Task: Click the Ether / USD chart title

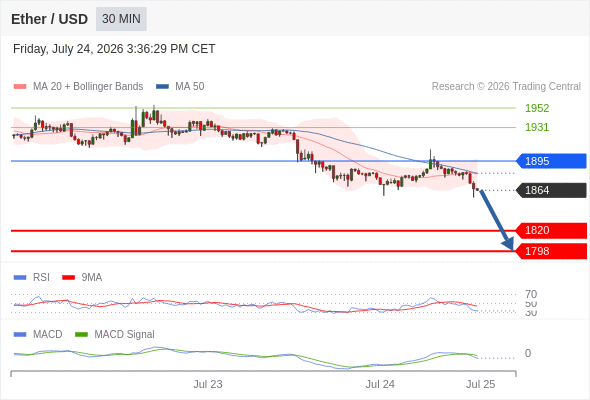Action: click(x=49, y=19)
